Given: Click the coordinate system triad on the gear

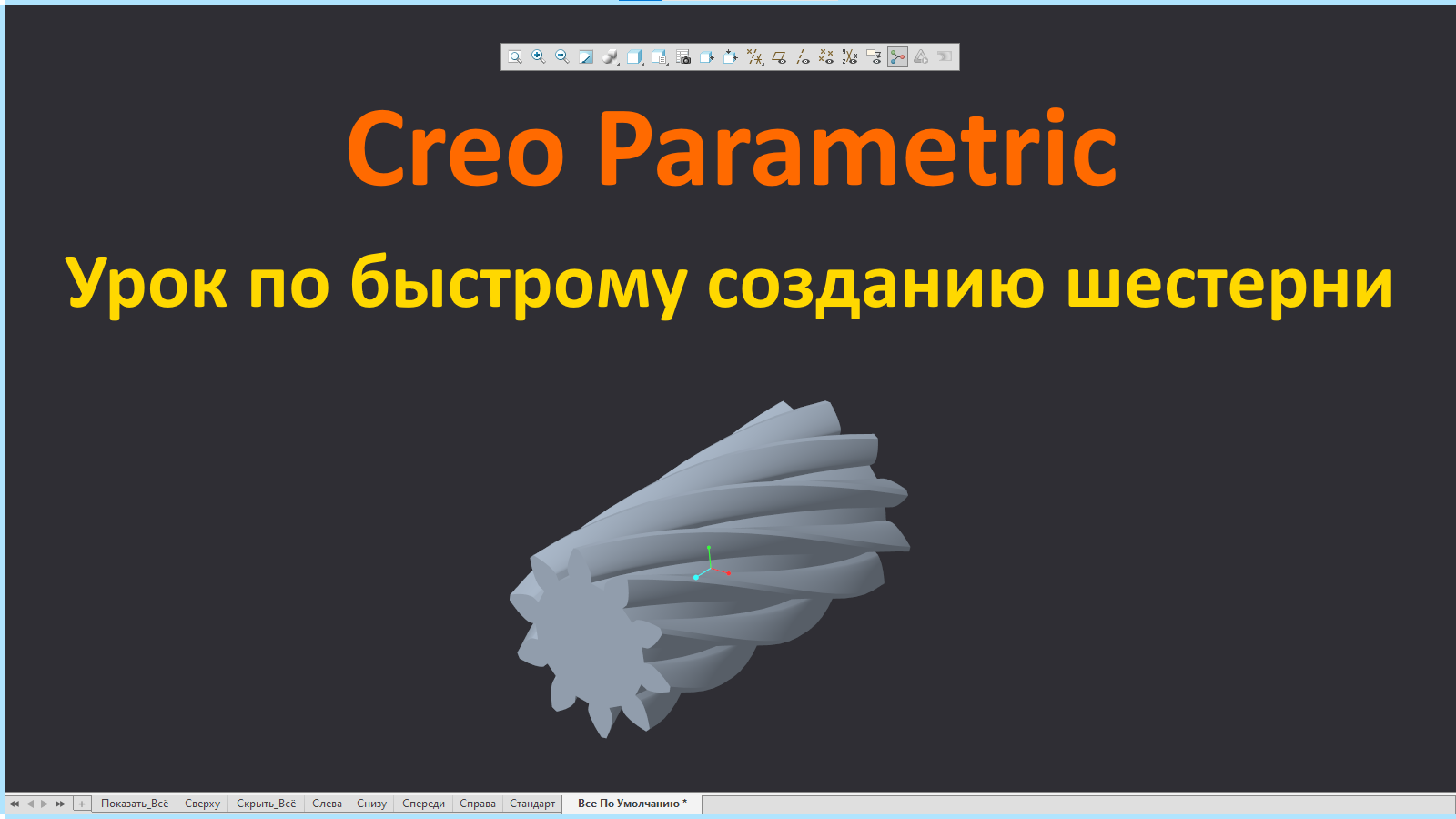Looking at the screenshot, I should [x=711, y=563].
